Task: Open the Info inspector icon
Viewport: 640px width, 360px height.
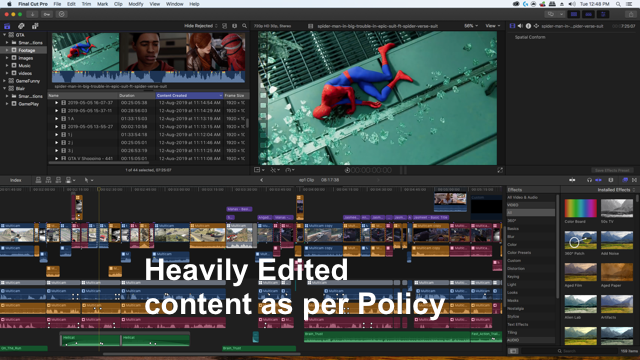Action: [528, 26]
